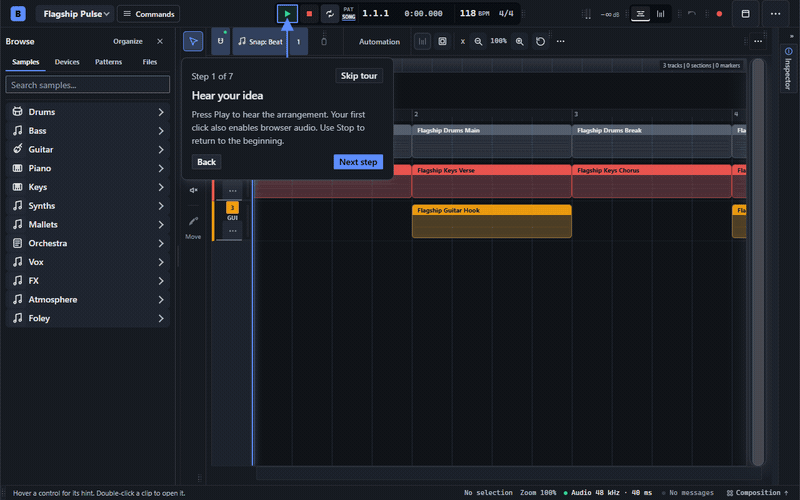Expand the Bass sample category
Image resolution: width=800 pixels, height=500 pixels.
pyautogui.click(x=88, y=131)
